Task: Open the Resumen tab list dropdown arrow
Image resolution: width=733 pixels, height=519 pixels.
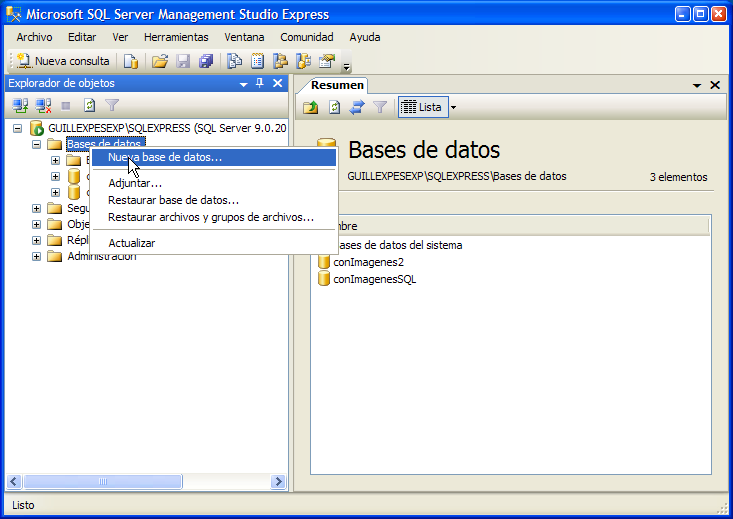Action: pyautogui.click(x=697, y=85)
